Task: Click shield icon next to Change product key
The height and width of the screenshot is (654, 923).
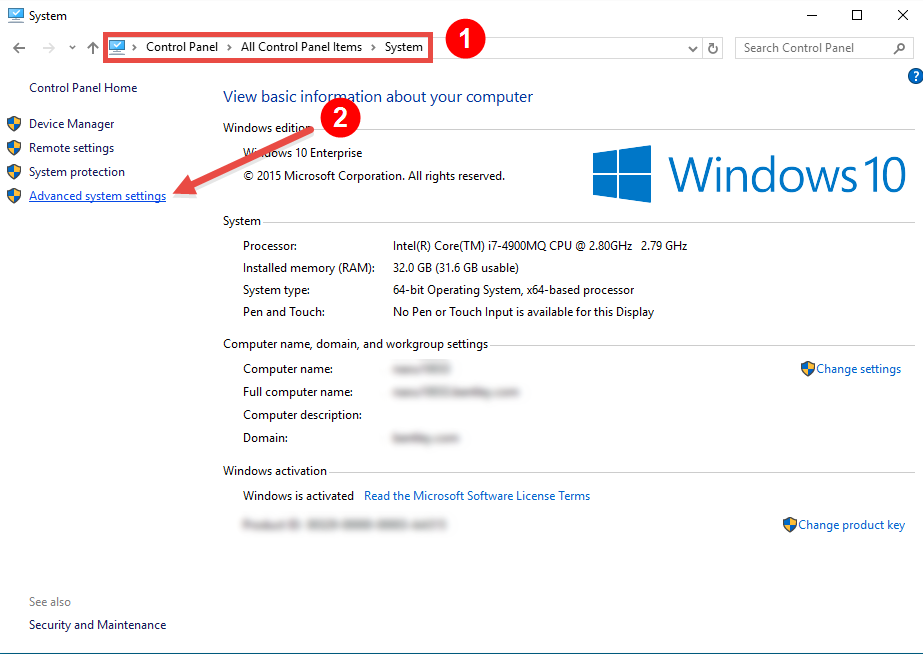Action: point(789,524)
